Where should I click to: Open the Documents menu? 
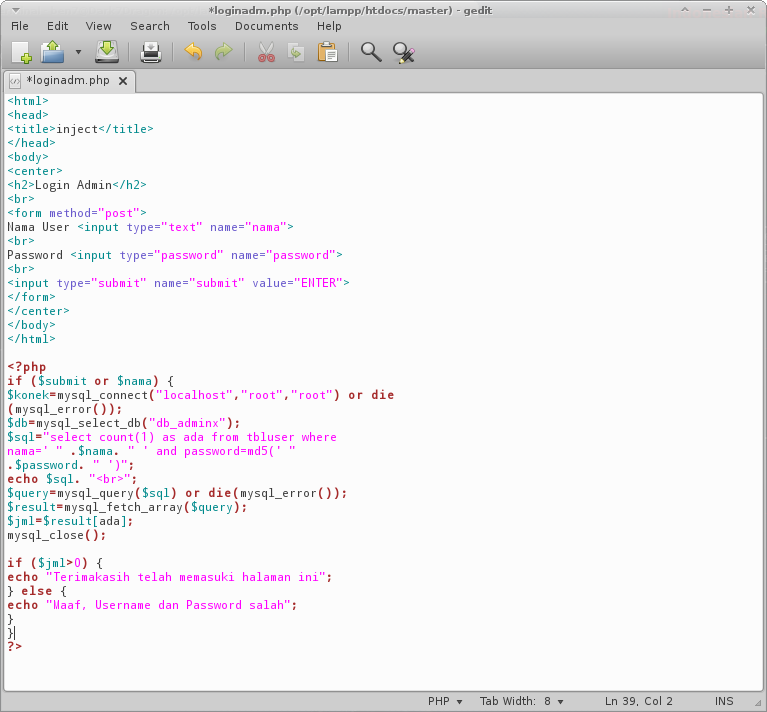click(266, 26)
